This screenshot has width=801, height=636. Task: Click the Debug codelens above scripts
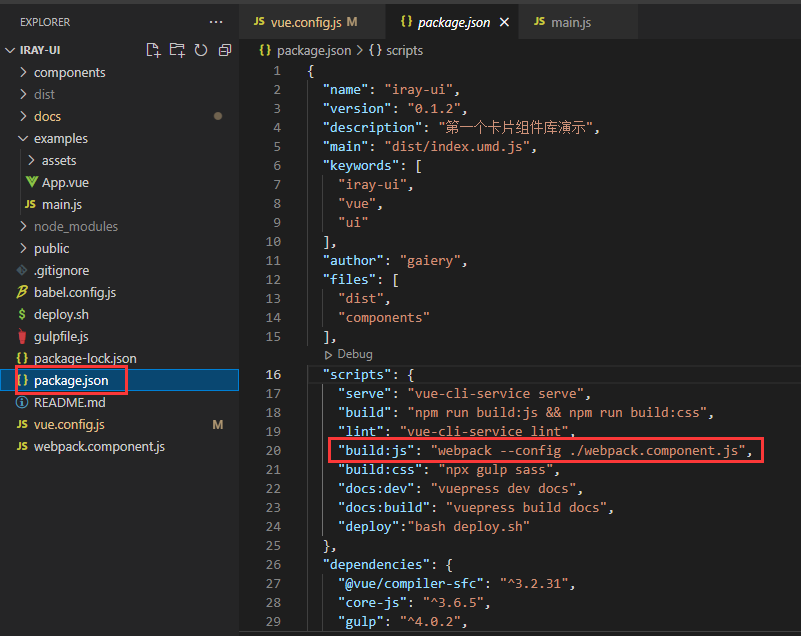(348, 354)
